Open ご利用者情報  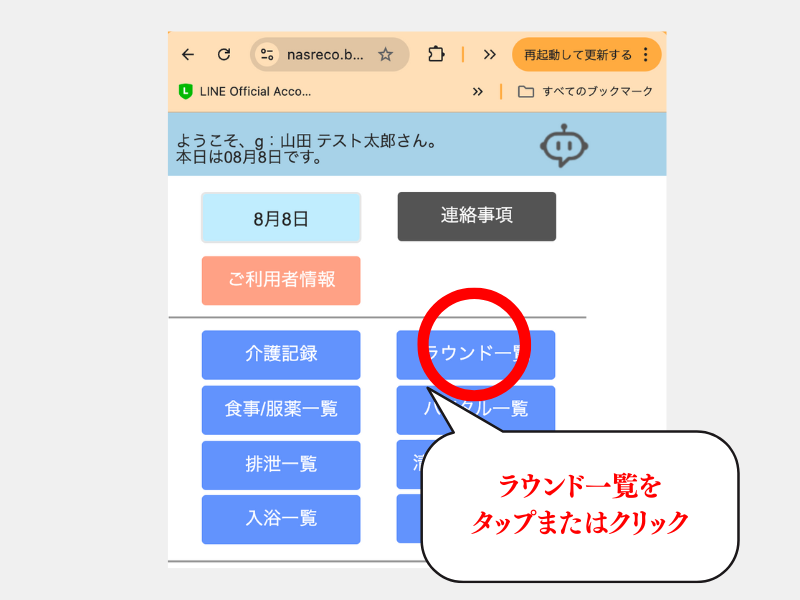pyautogui.click(x=281, y=280)
